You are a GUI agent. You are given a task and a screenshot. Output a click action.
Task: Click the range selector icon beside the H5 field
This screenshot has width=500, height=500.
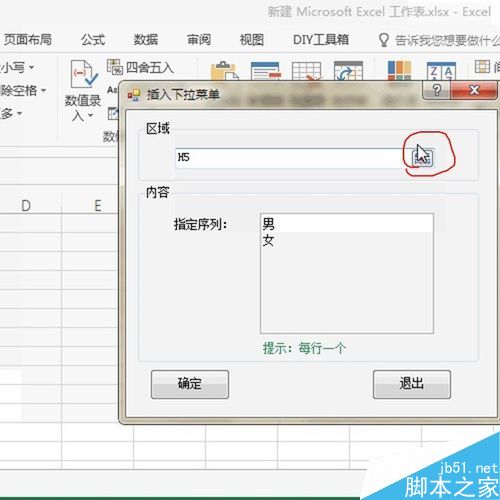423,157
